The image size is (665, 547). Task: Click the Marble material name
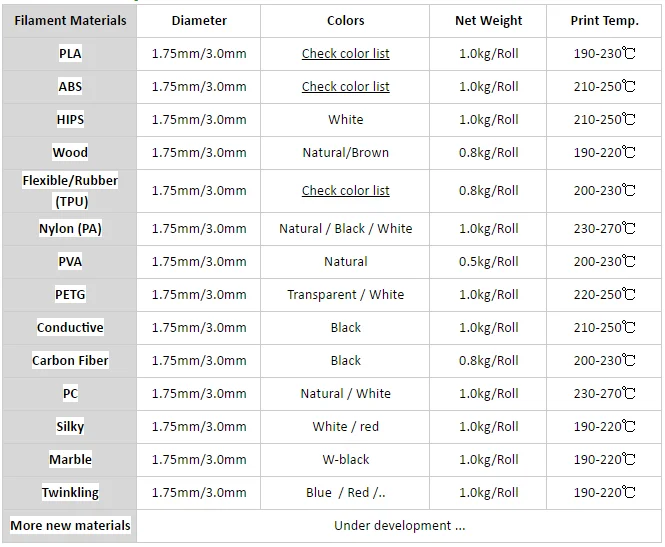(x=70, y=460)
